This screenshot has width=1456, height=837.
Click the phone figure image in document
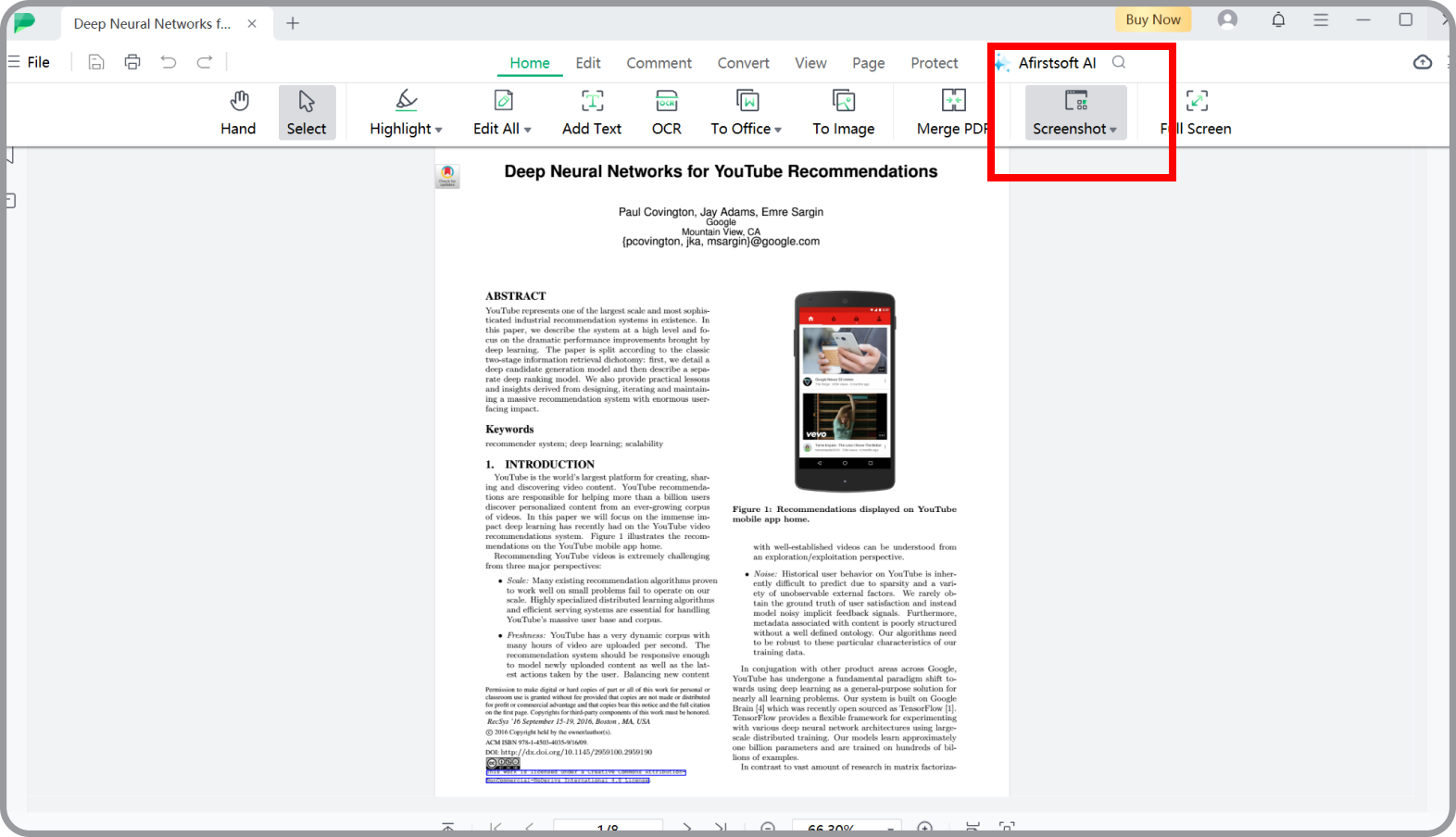(845, 392)
